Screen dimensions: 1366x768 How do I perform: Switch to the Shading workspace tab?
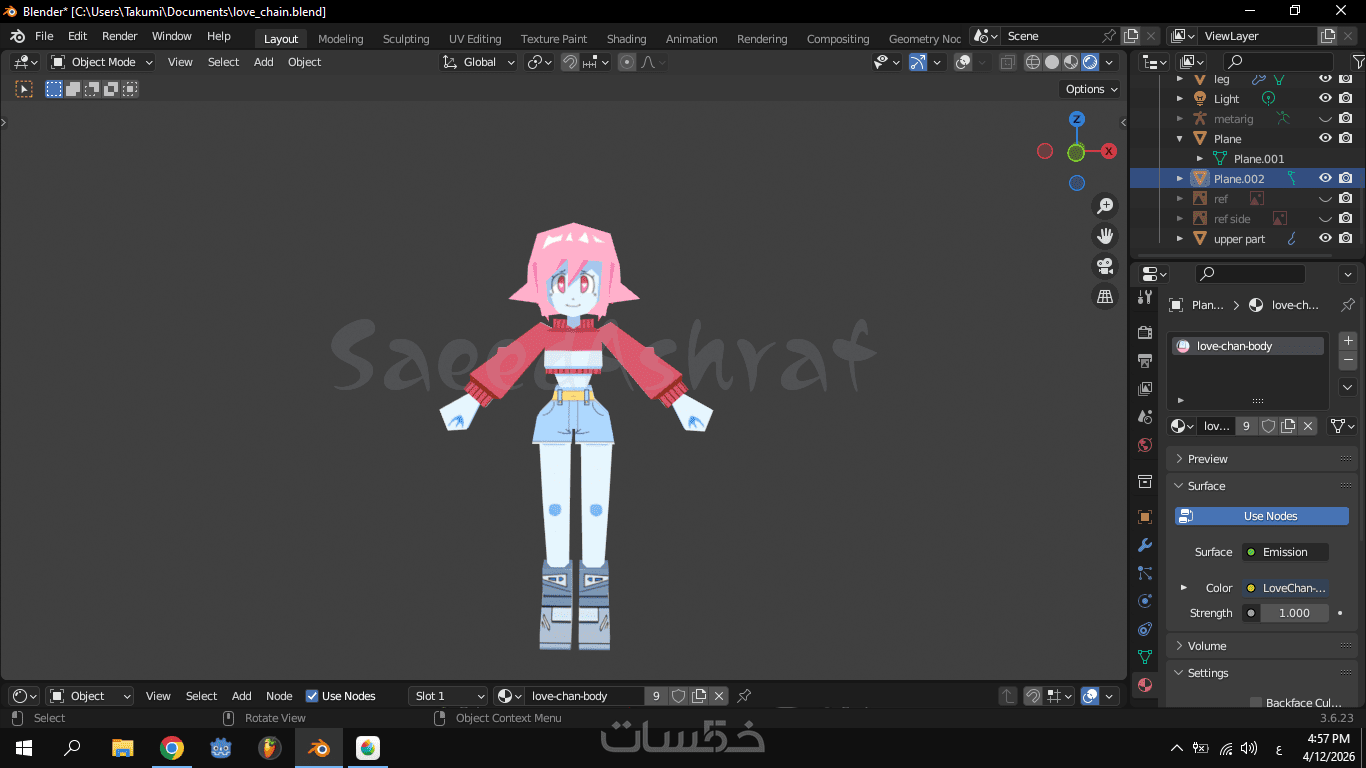pos(626,39)
